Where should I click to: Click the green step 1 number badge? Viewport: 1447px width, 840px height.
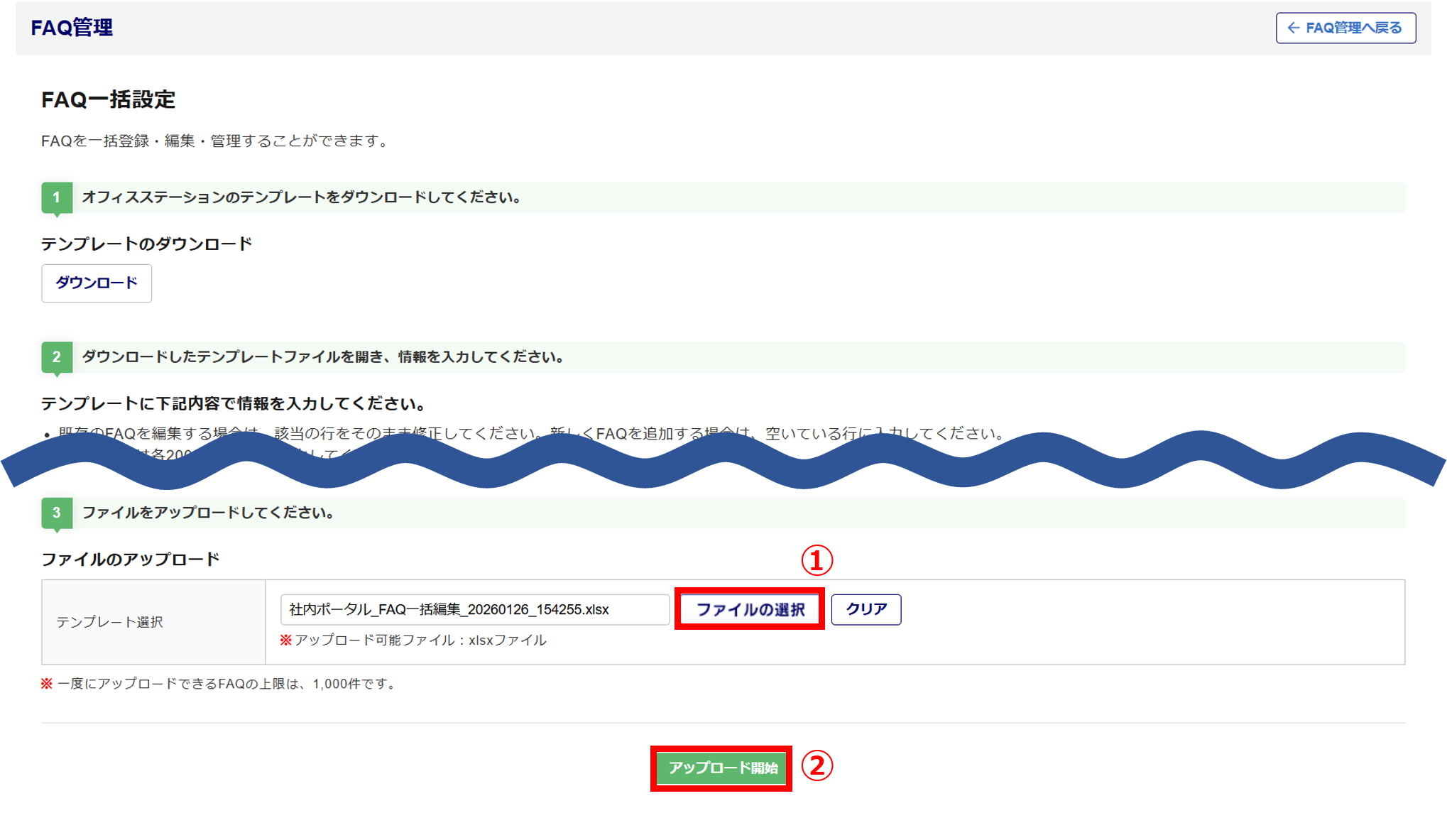pyautogui.click(x=57, y=197)
